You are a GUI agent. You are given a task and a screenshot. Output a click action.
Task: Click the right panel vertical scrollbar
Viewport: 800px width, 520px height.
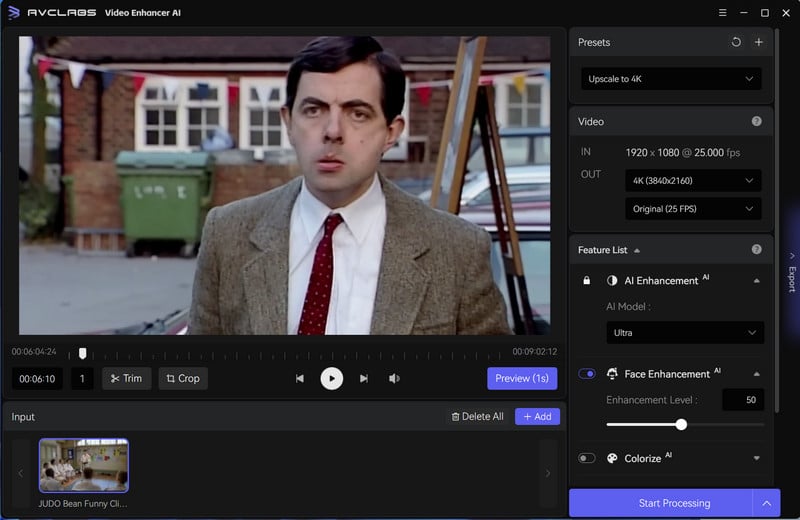777,219
